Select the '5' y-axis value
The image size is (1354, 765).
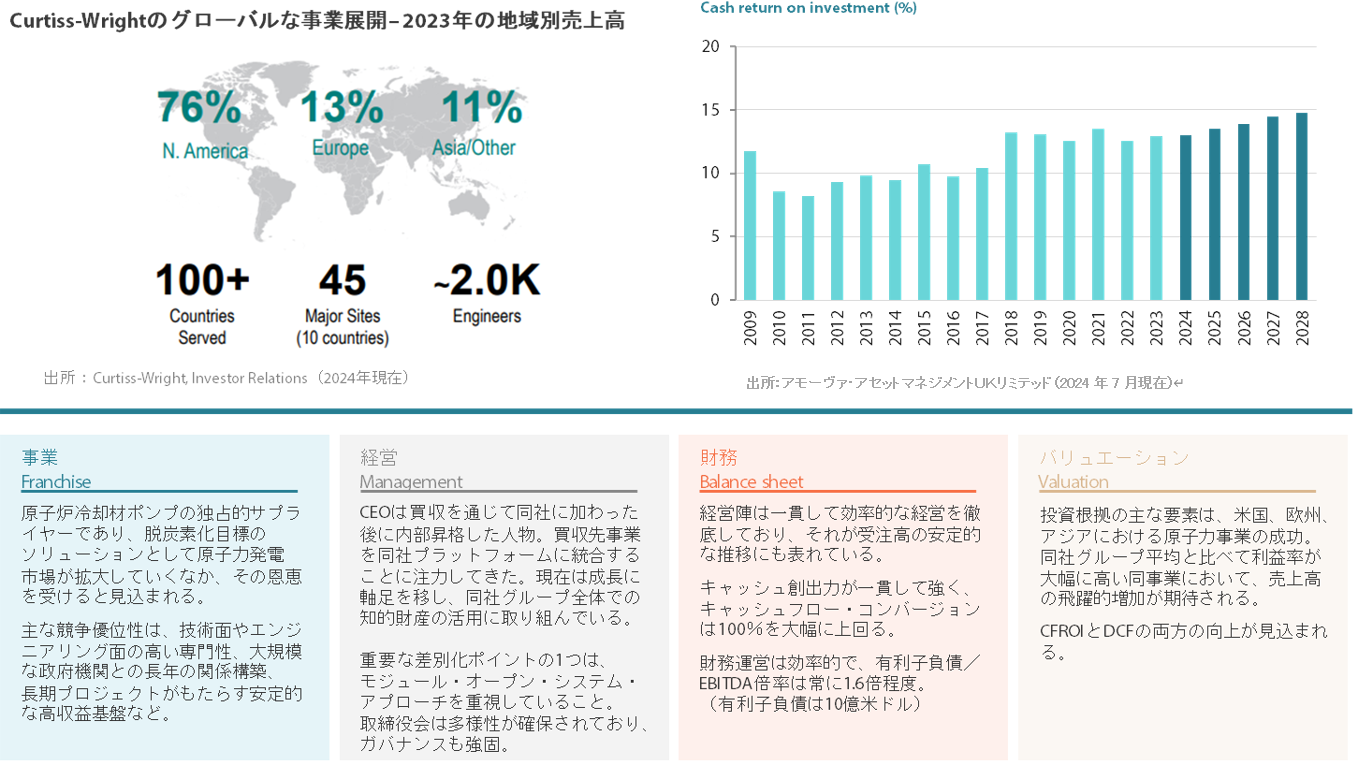pos(715,237)
